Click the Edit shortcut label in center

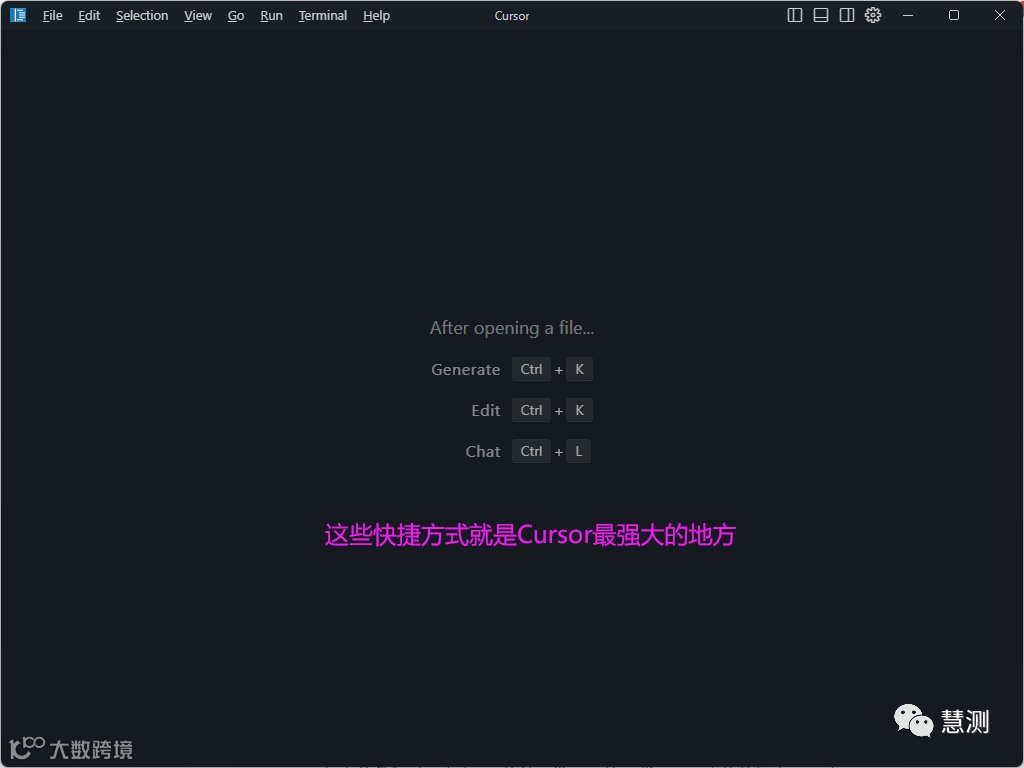click(x=486, y=411)
